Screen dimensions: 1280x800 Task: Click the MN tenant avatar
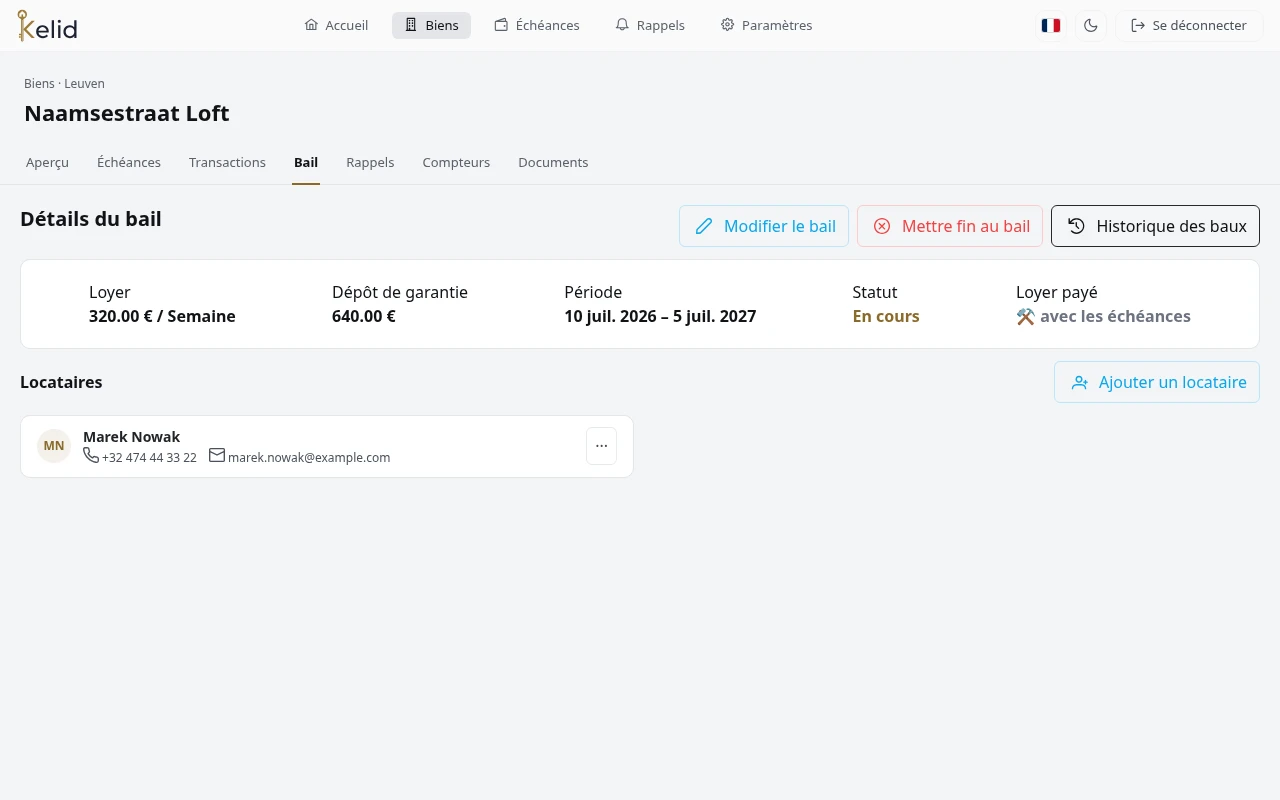[x=54, y=446]
